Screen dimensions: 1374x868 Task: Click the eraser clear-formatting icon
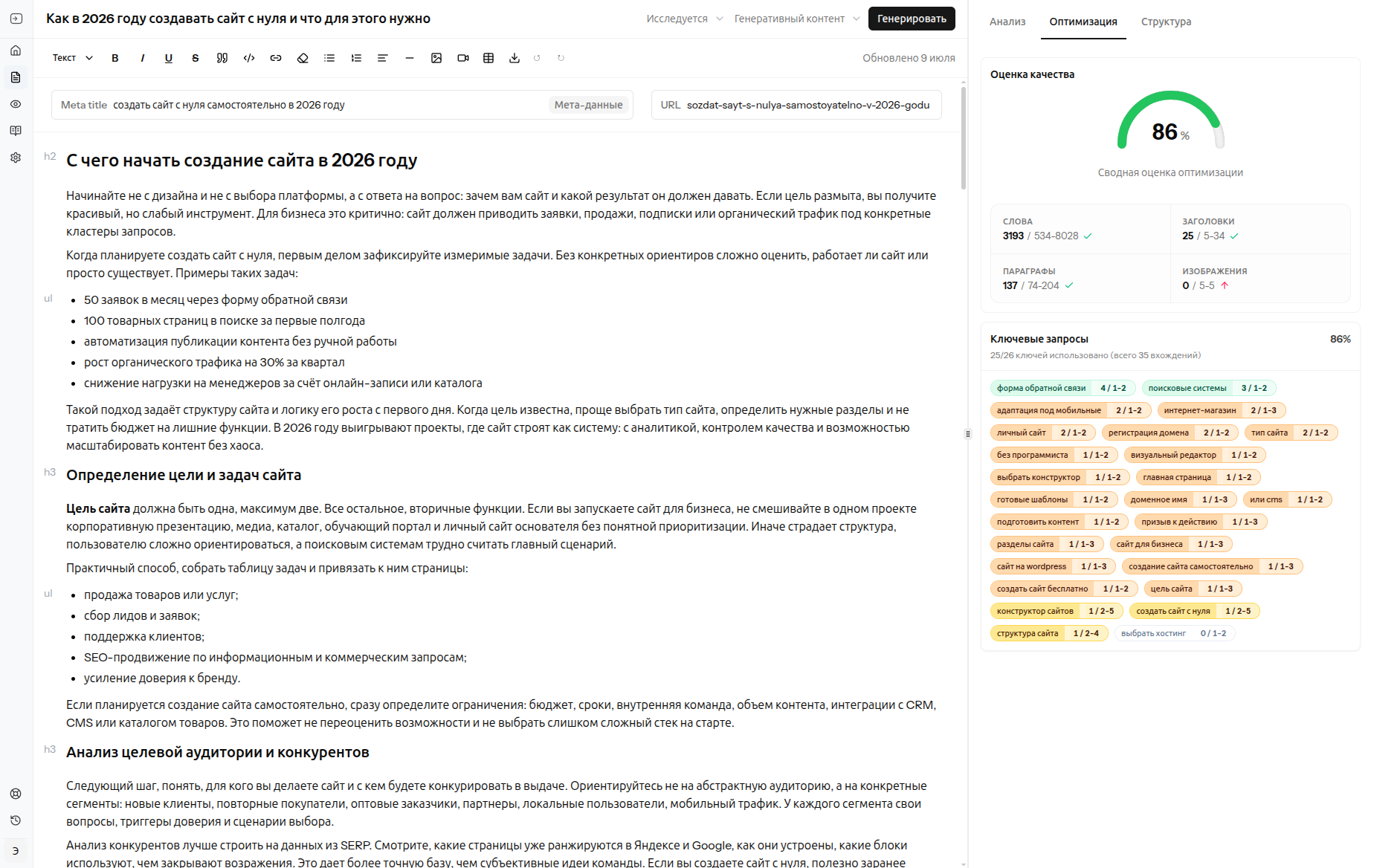[303, 58]
